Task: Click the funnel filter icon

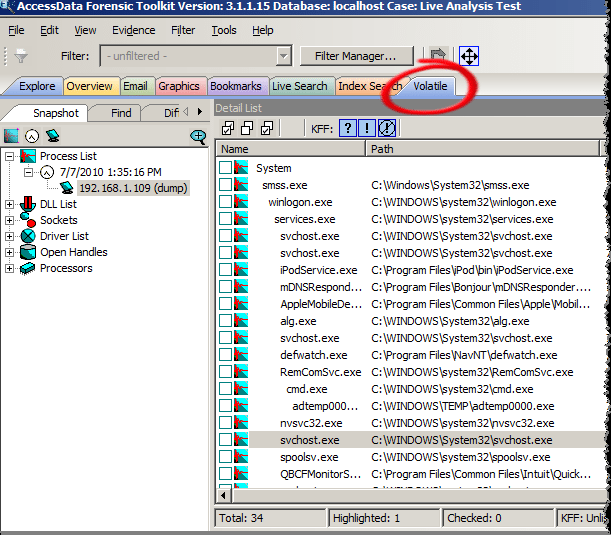Action: click(21, 56)
